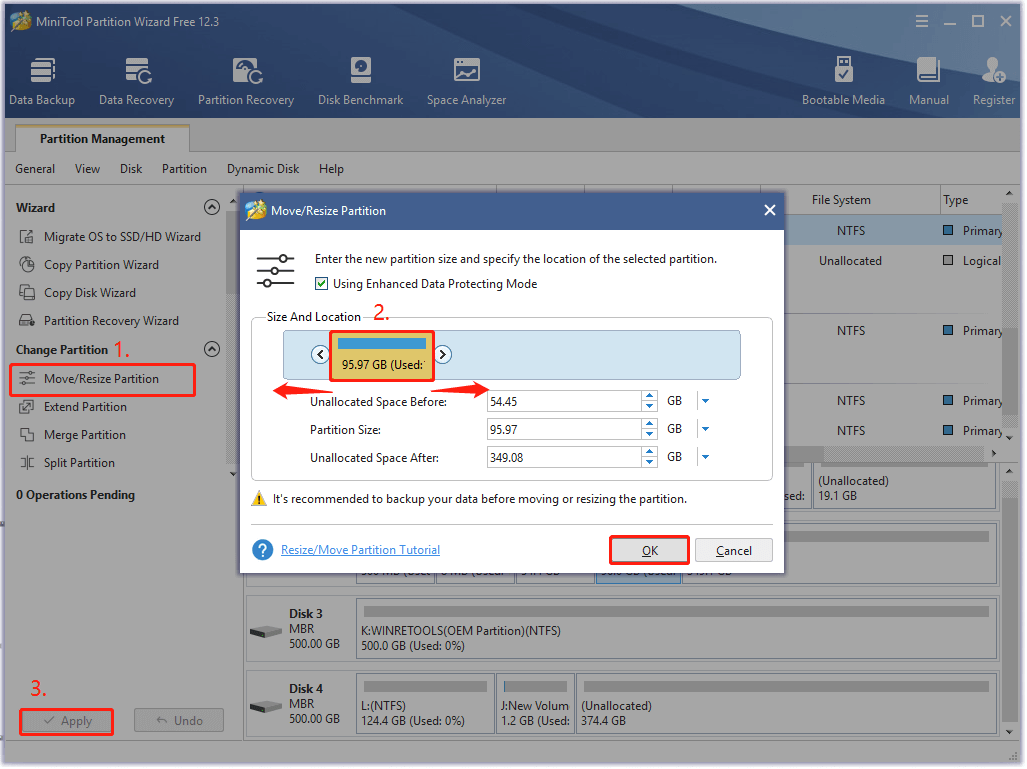Open unit dropdown for Partition Size
This screenshot has width=1027, height=769.
click(x=705, y=429)
